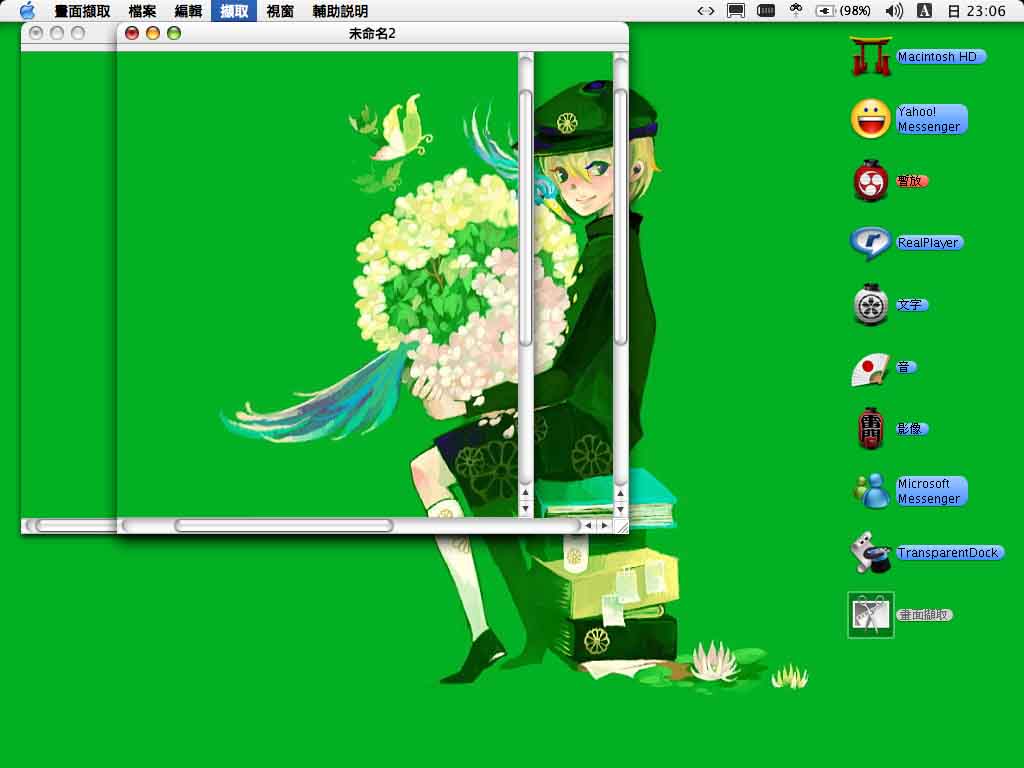
Task: Click outer vertical scrollbar thumb of 未命名2
Action: 620,216
